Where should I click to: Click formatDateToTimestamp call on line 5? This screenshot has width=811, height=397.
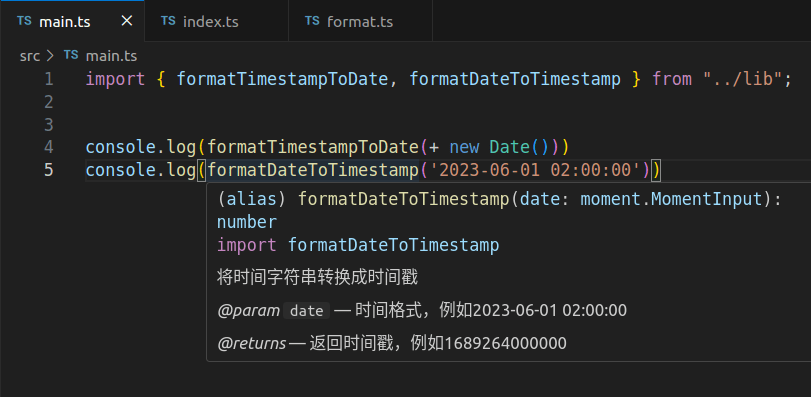(313, 170)
